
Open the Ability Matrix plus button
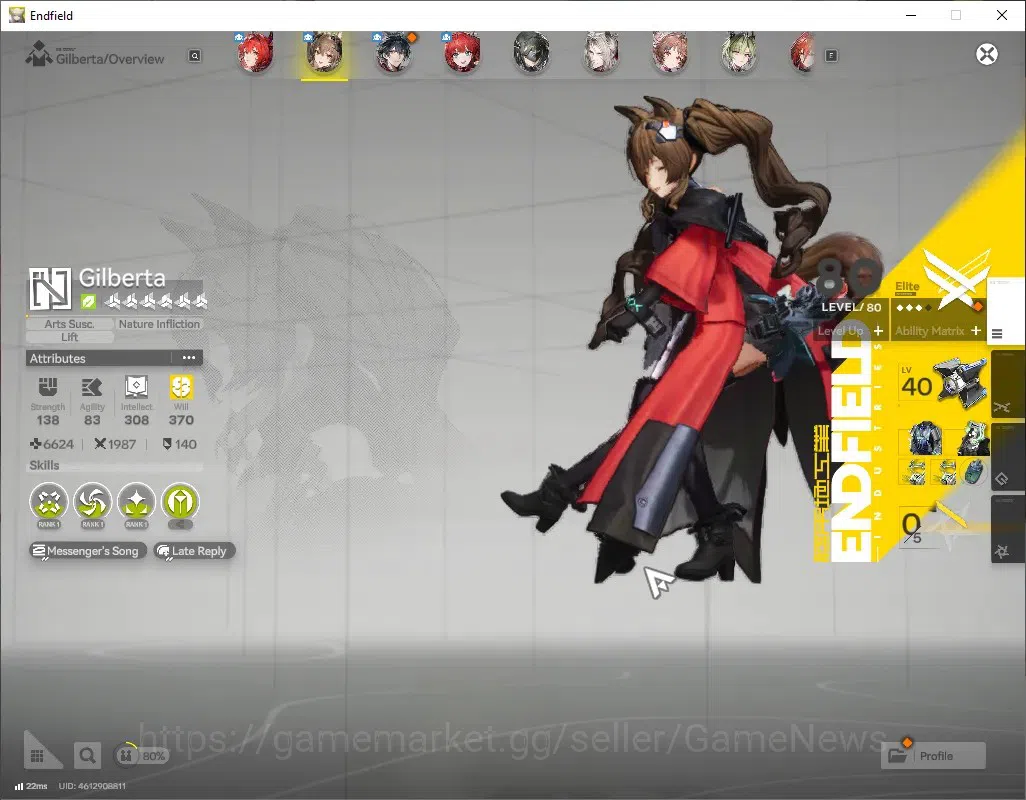click(976, 331)
